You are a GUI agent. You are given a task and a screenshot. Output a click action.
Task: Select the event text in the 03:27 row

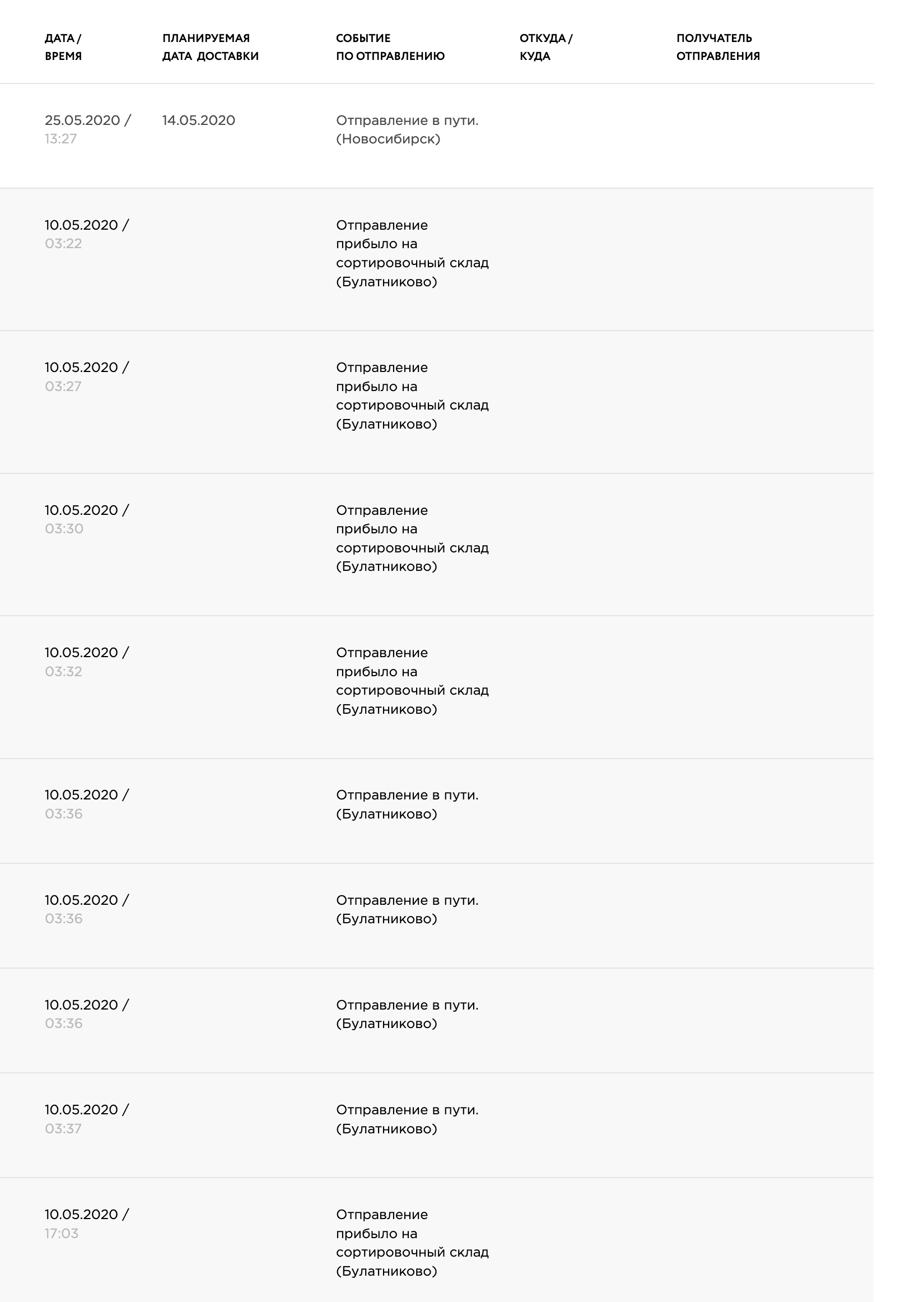(413, 396)
